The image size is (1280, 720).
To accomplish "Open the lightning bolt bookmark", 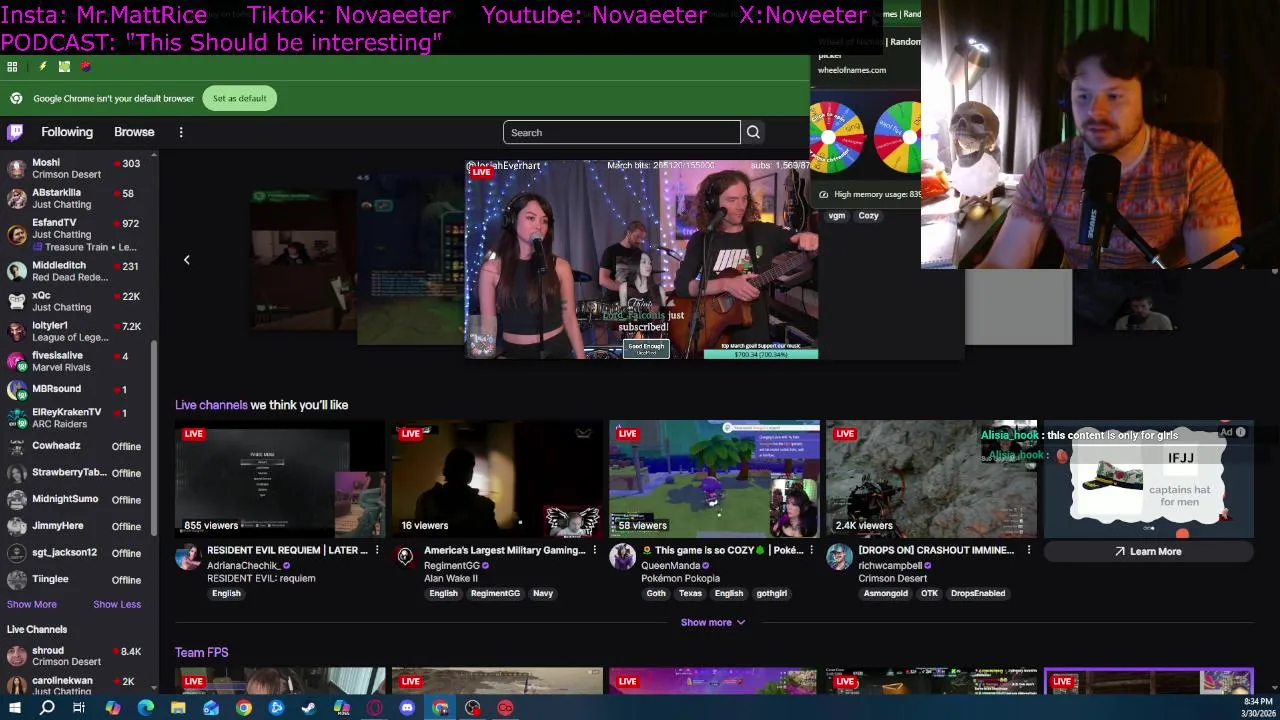I will (x=42, y=67).
